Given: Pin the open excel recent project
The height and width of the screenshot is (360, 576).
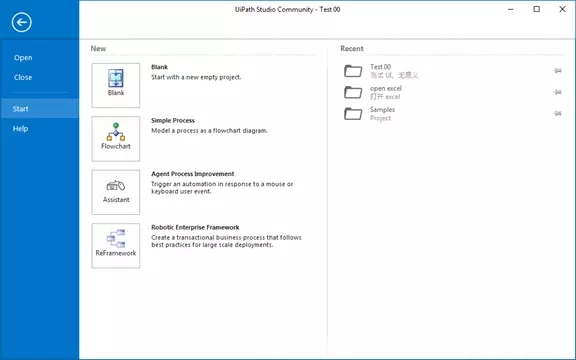Looking at the screenshot, I should (557, 92).
